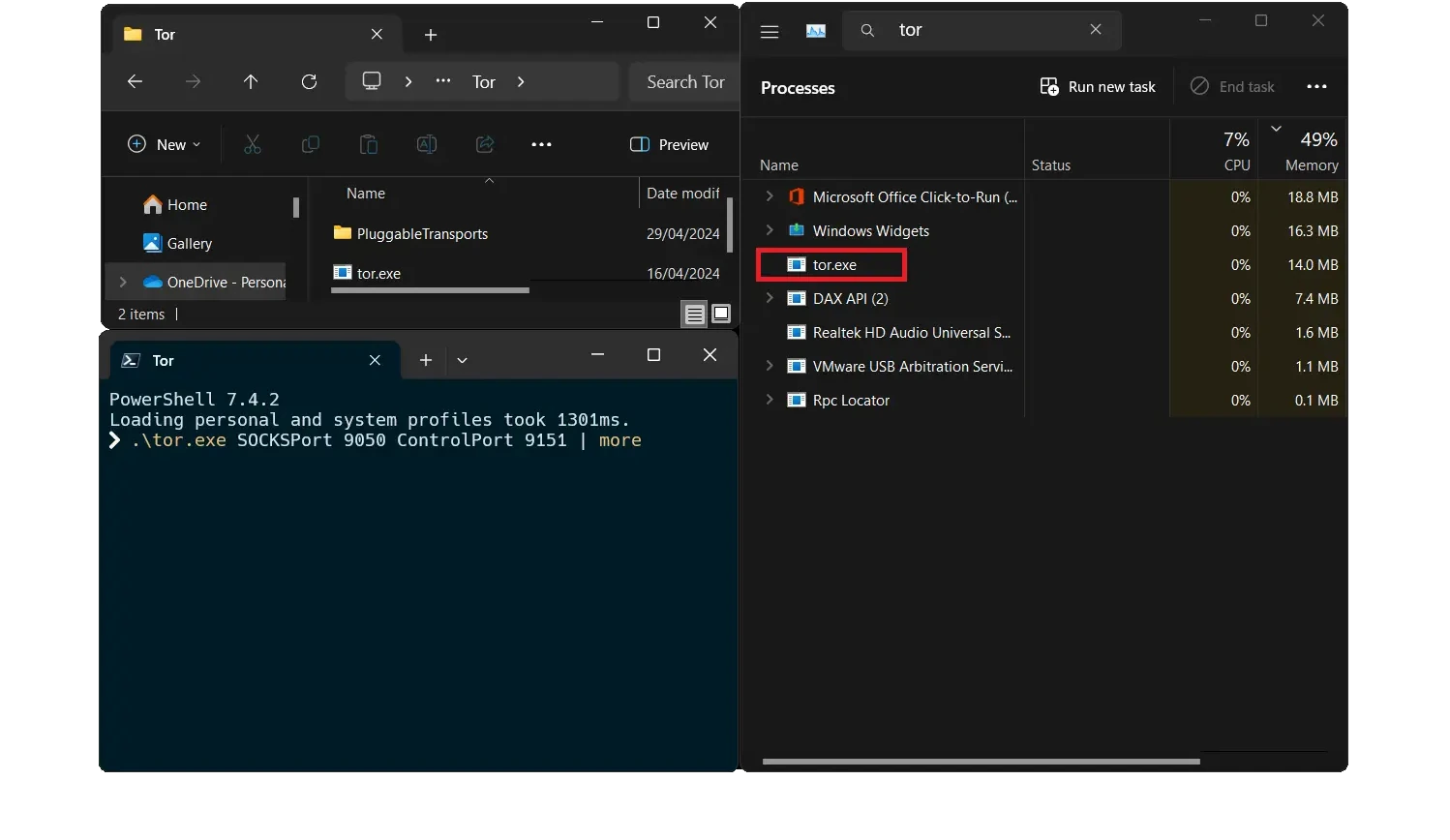The height and width of the screenshot is (840, 1450).
Task: Go up one folder in File Explorer
Action: click(x=251, y=82)
